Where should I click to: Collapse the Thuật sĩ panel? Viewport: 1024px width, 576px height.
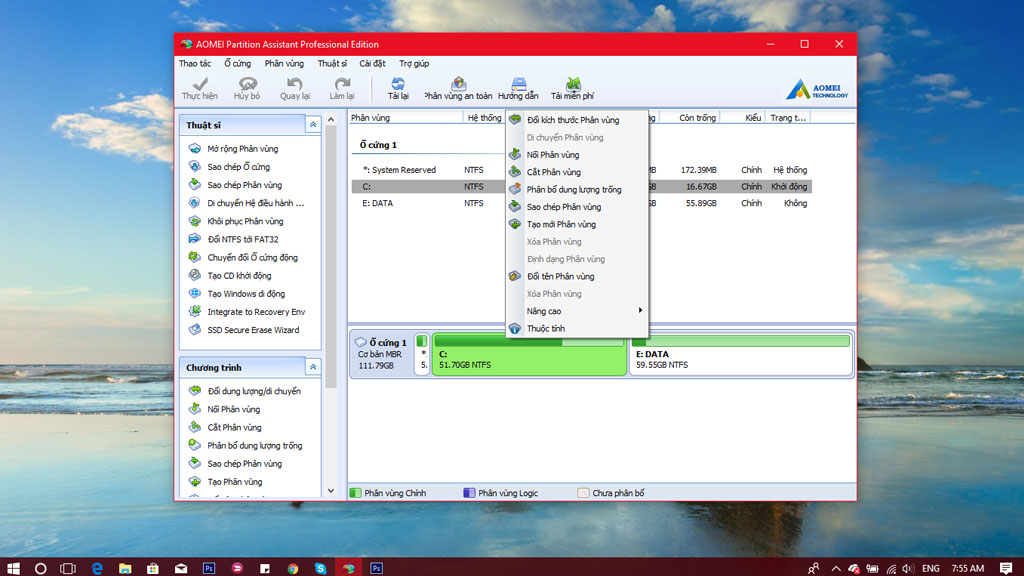point(313,124)
